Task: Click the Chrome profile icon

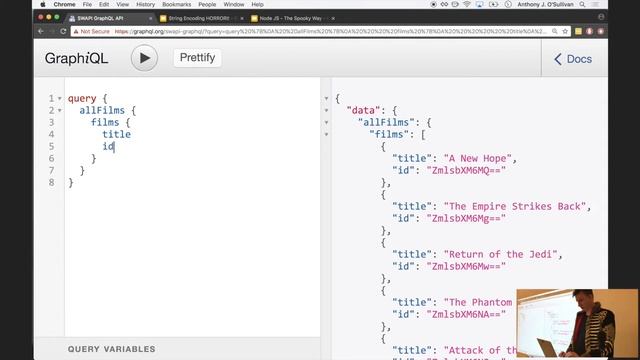Action: coord(601,17)
